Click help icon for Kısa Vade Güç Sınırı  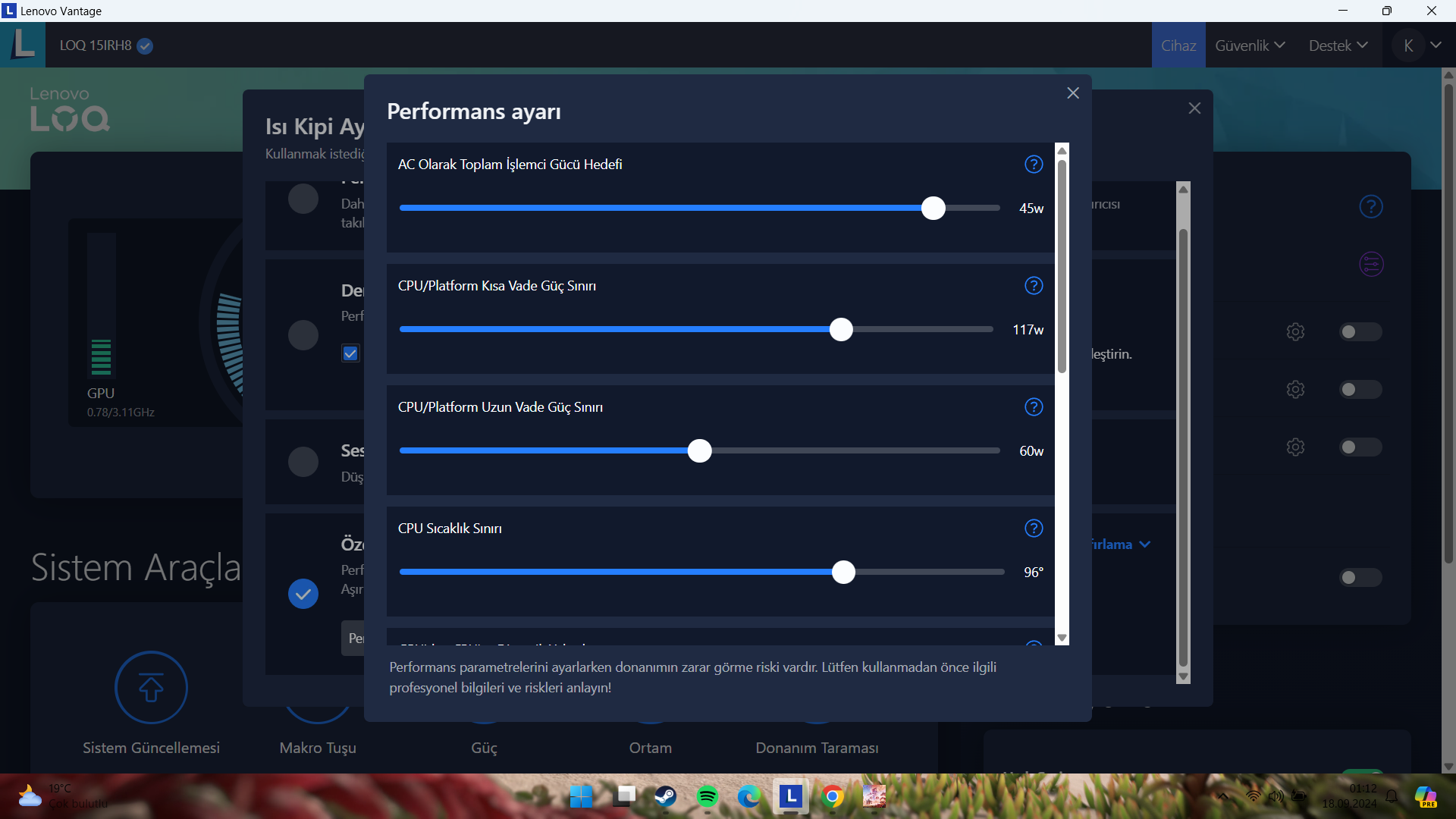coord(1034,286)
